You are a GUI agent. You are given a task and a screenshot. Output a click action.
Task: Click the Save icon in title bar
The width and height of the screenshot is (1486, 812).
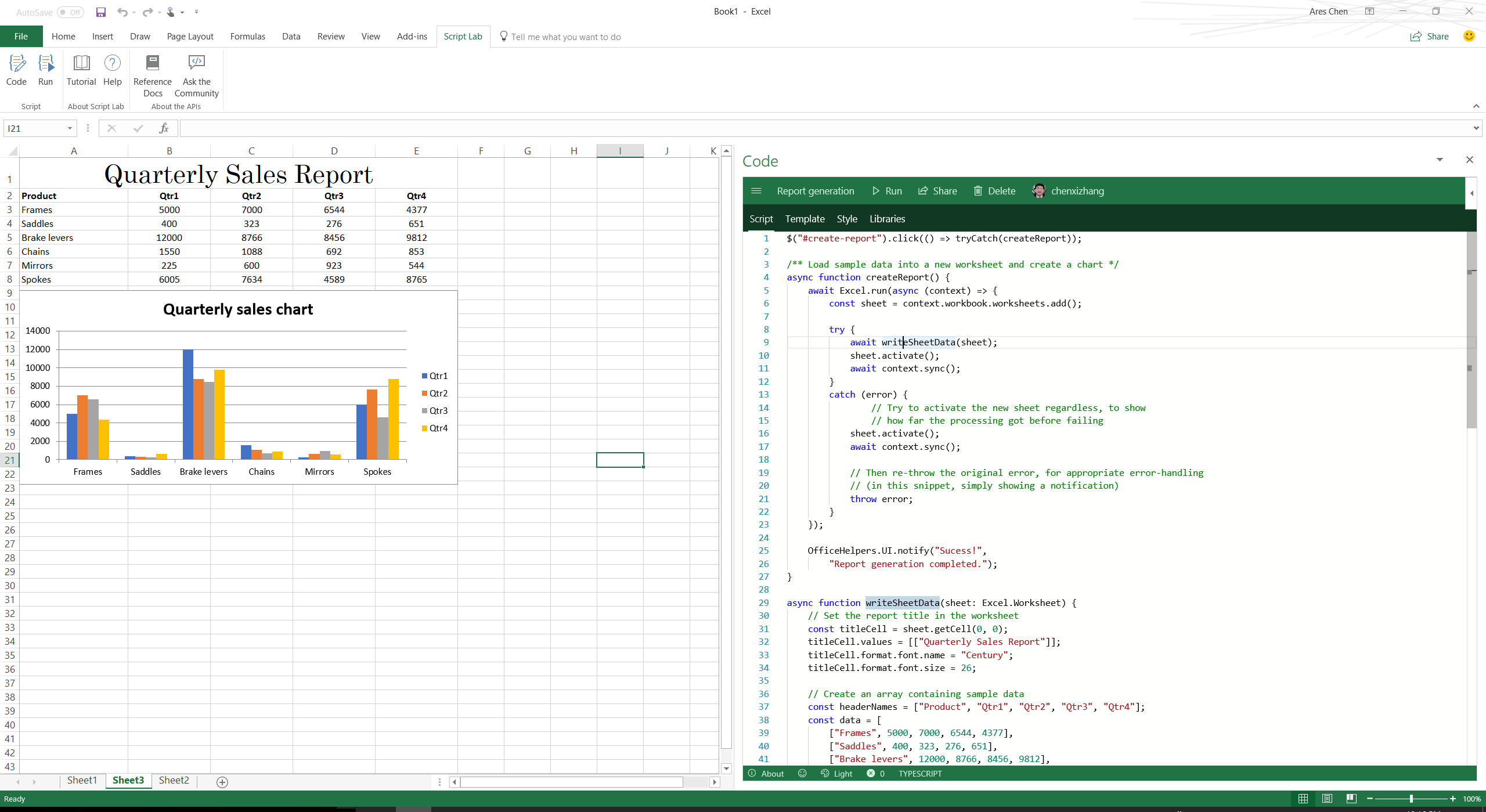click(101, 12)
